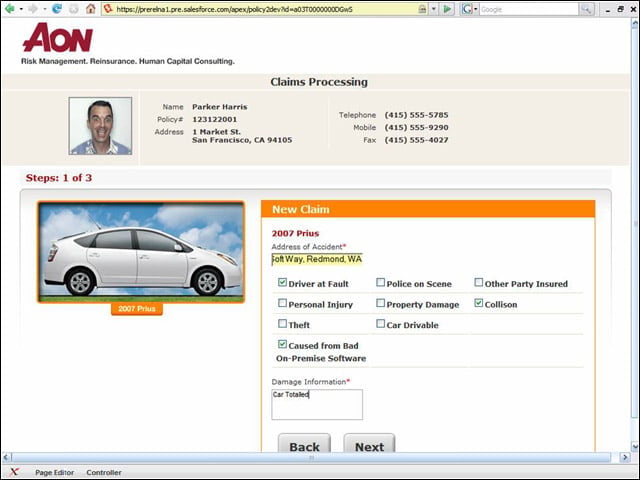
Task: Open the address bar dropdown arrow
Action: point(433,9)
